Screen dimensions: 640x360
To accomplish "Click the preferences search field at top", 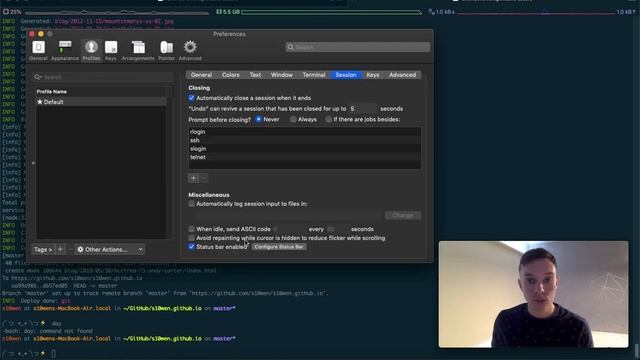I will tap(358, 47).
